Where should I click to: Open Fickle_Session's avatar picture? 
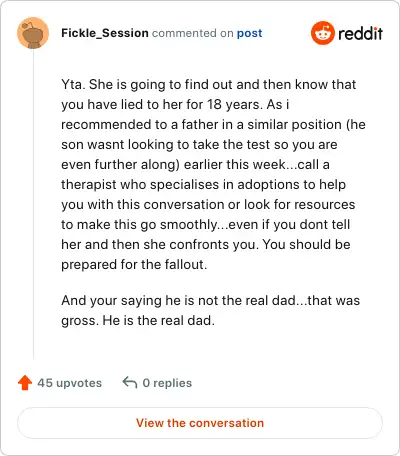click(33, 33)
